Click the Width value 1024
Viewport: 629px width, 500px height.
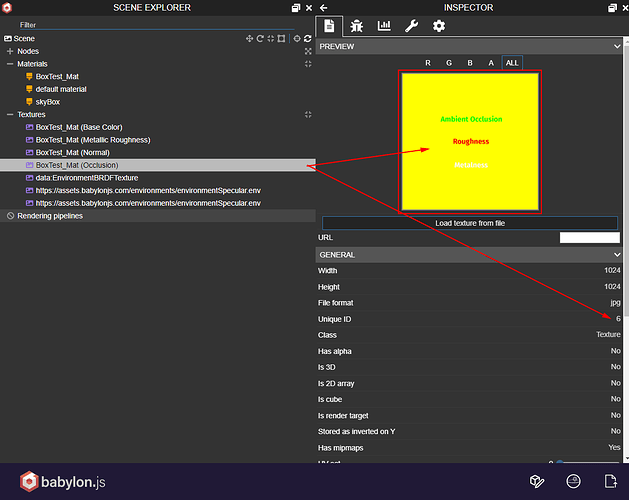coord(612,270)
